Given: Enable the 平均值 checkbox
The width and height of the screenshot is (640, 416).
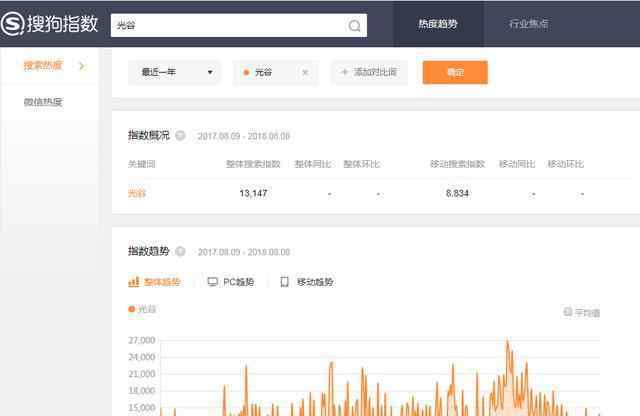Looking at the screenshot, I should coord(567,312).
